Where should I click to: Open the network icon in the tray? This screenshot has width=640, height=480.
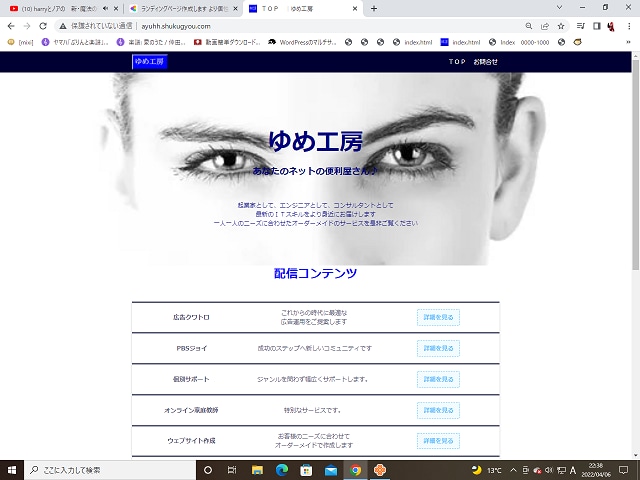point(561,470)
